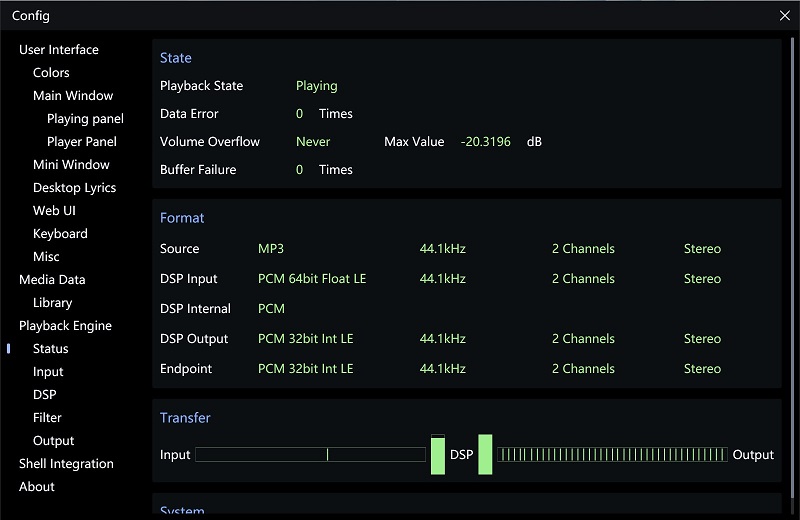Select Input under Playback Engine
Viewport: 800px width, 520px height.
pos(48,371)
